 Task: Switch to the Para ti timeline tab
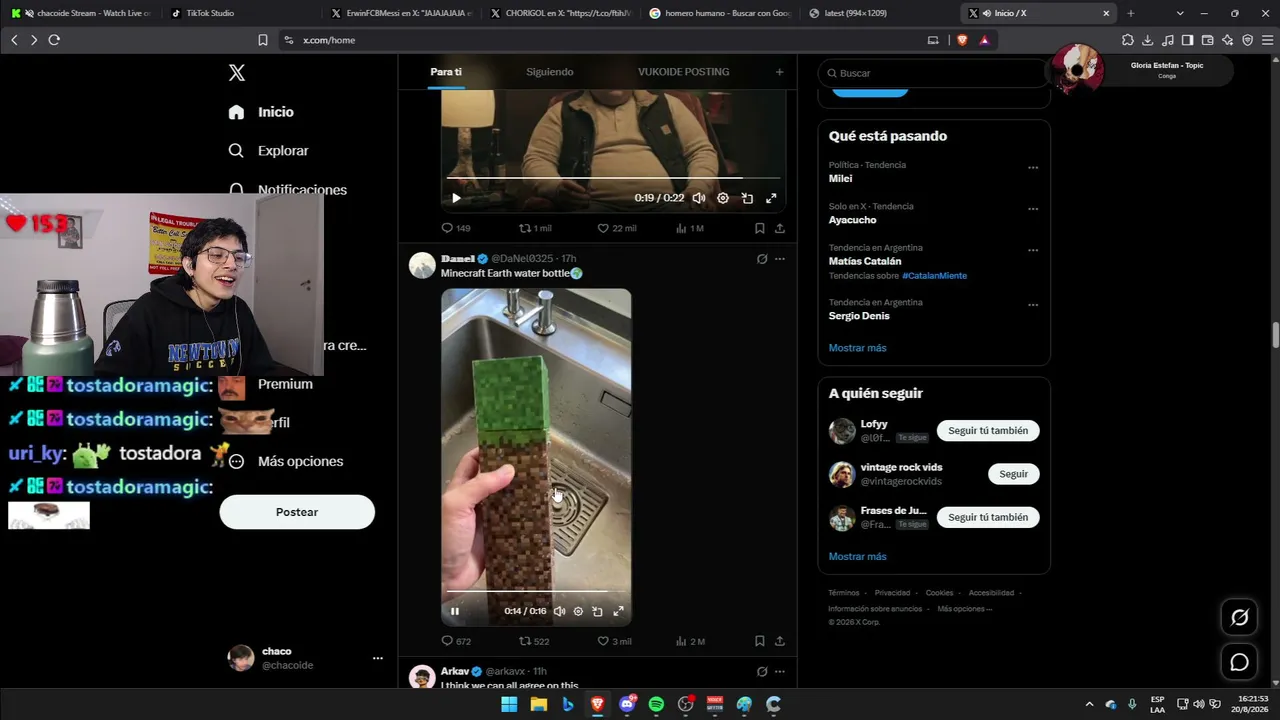[x=446, y=72]
